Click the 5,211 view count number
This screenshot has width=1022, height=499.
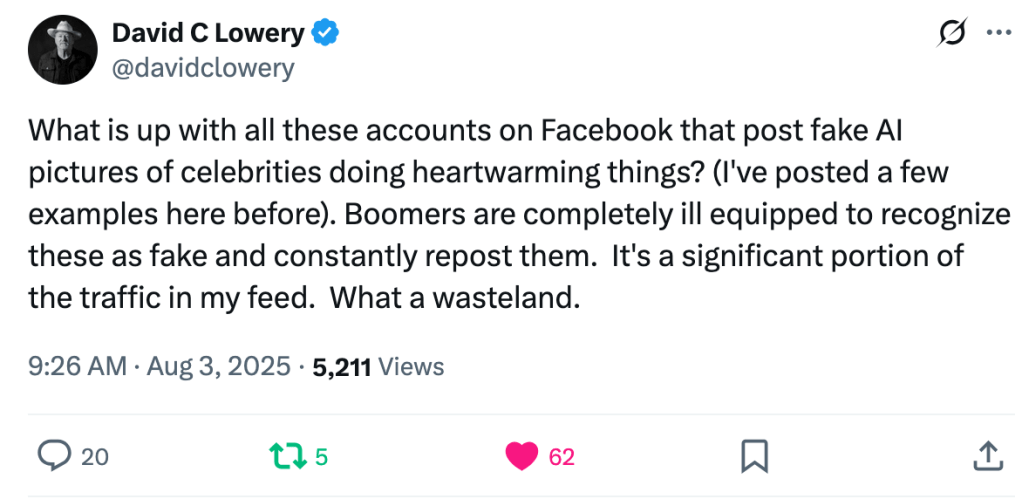[342, 367]
